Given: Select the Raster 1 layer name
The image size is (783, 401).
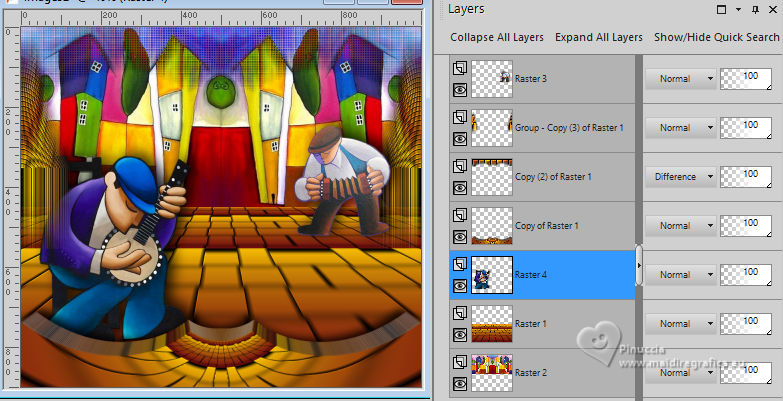Looking at the screenshot, I should click(531, 324).
